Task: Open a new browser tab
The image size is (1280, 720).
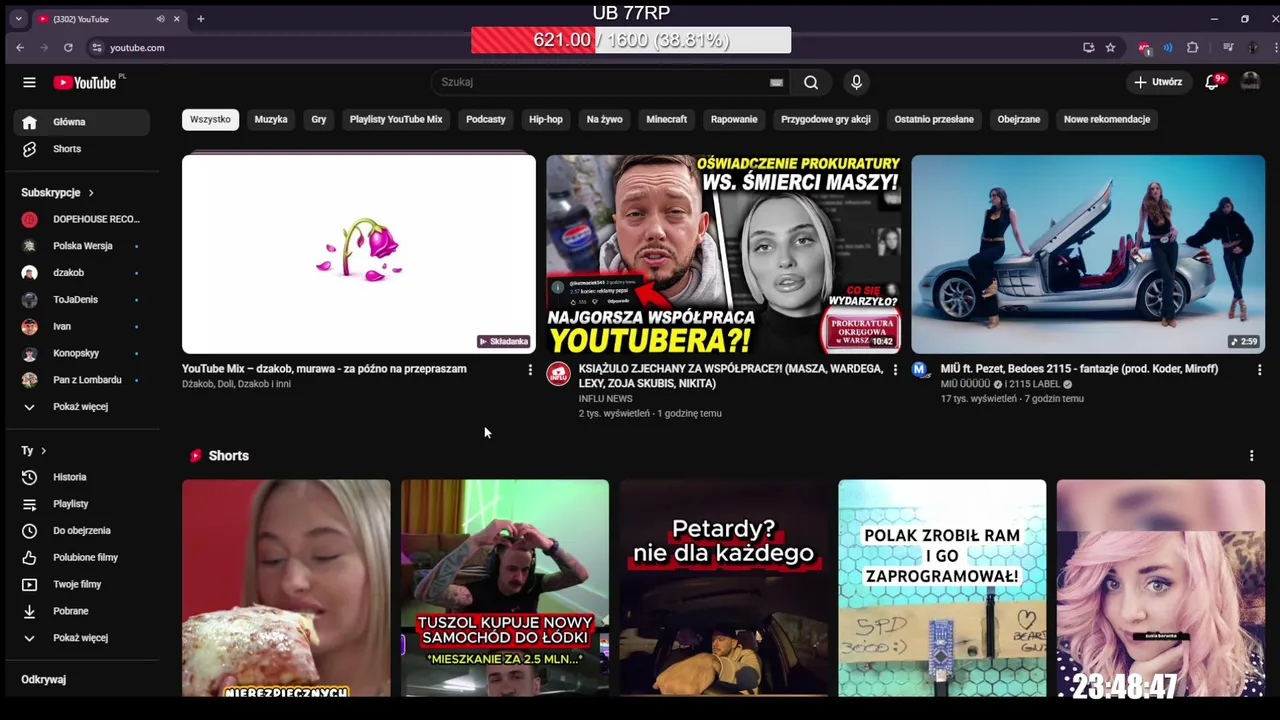Action: pos(200,19)
